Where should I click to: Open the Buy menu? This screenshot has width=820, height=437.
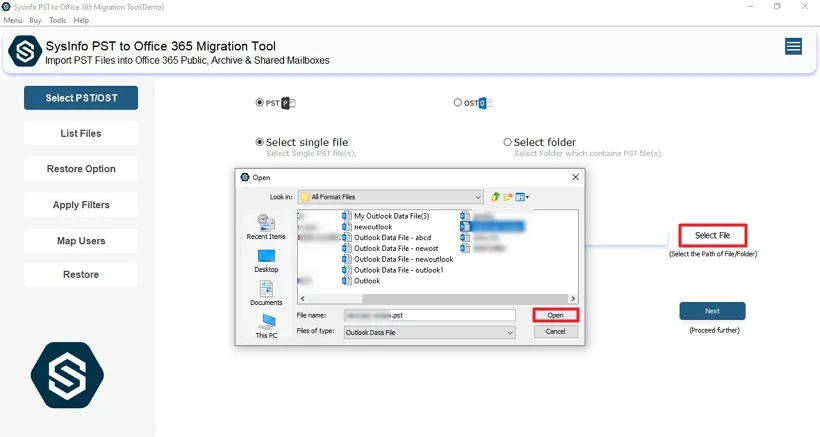36,20
